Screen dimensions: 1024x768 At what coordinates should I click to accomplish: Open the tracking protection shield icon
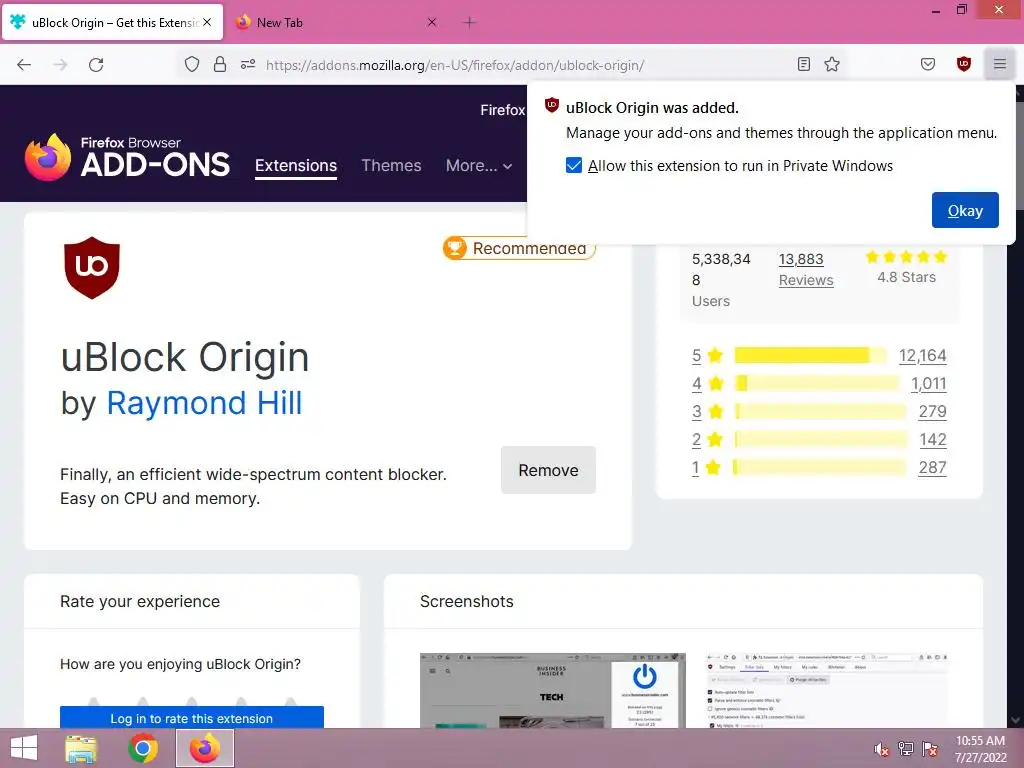pyautogui.click(x=191, y=65)
